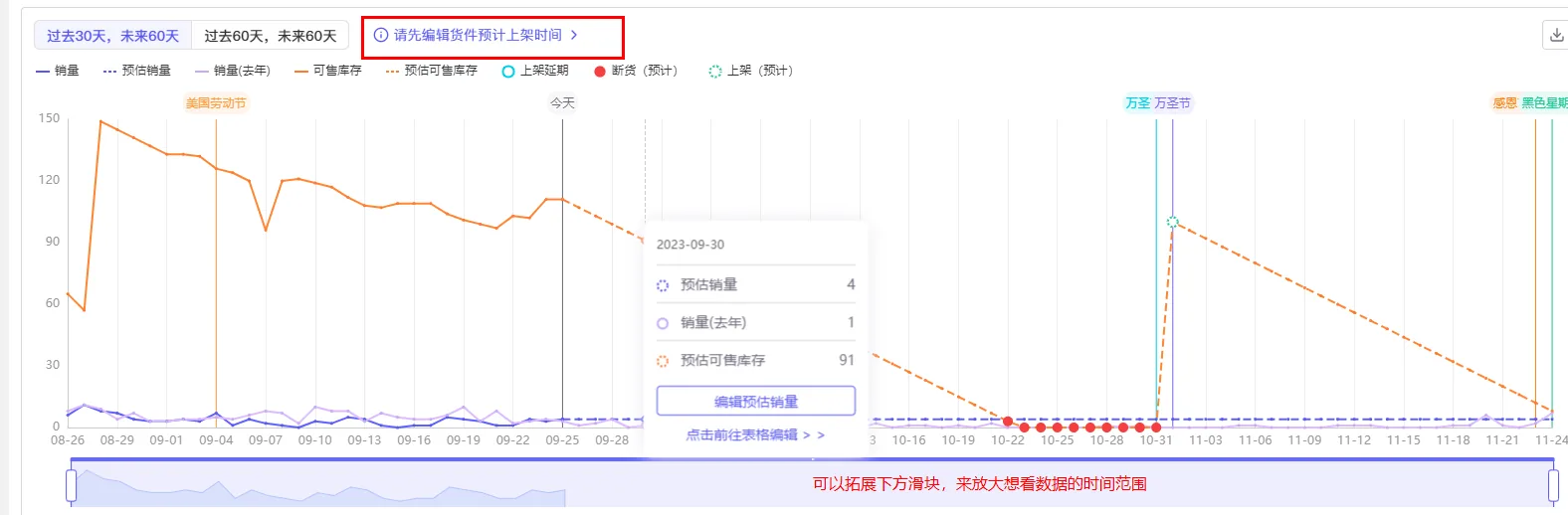Download the chart with the download icon
The width and height of the screenshot is (1568, 515).
click(1555, 35)
